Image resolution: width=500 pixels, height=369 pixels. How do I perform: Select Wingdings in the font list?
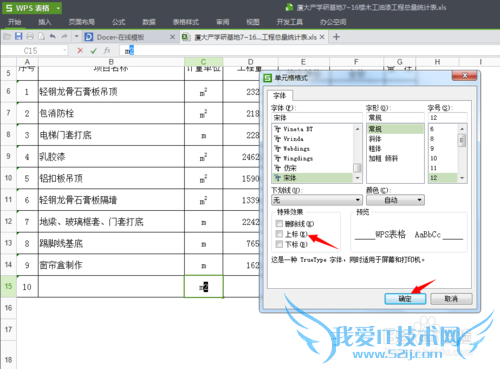pyautogui.click(x=313, y=158)
